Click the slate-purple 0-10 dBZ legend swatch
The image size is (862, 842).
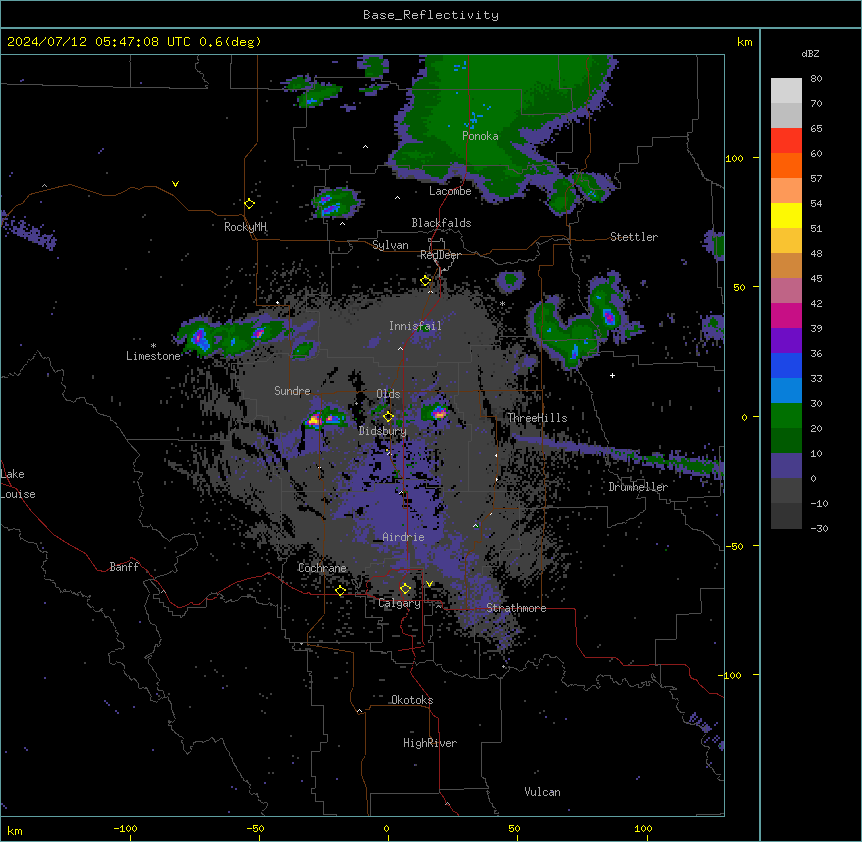(786, 466)
